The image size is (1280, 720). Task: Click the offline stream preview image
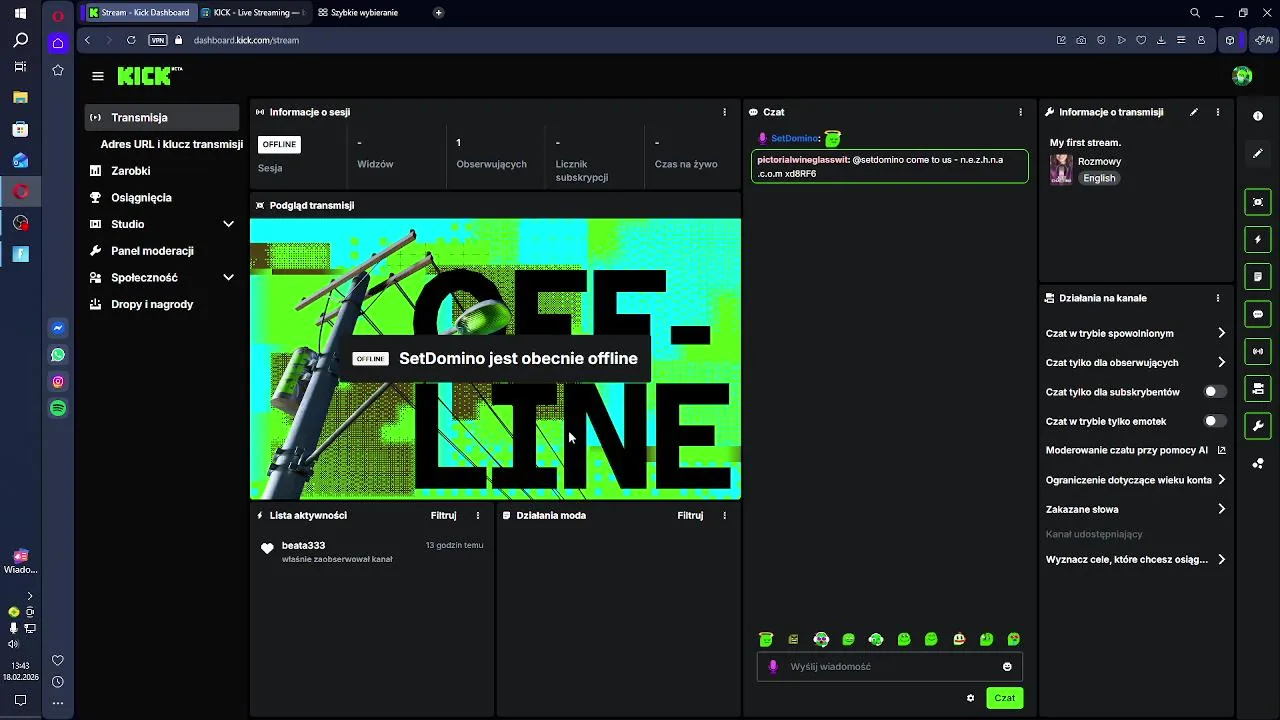pos(495,359)
